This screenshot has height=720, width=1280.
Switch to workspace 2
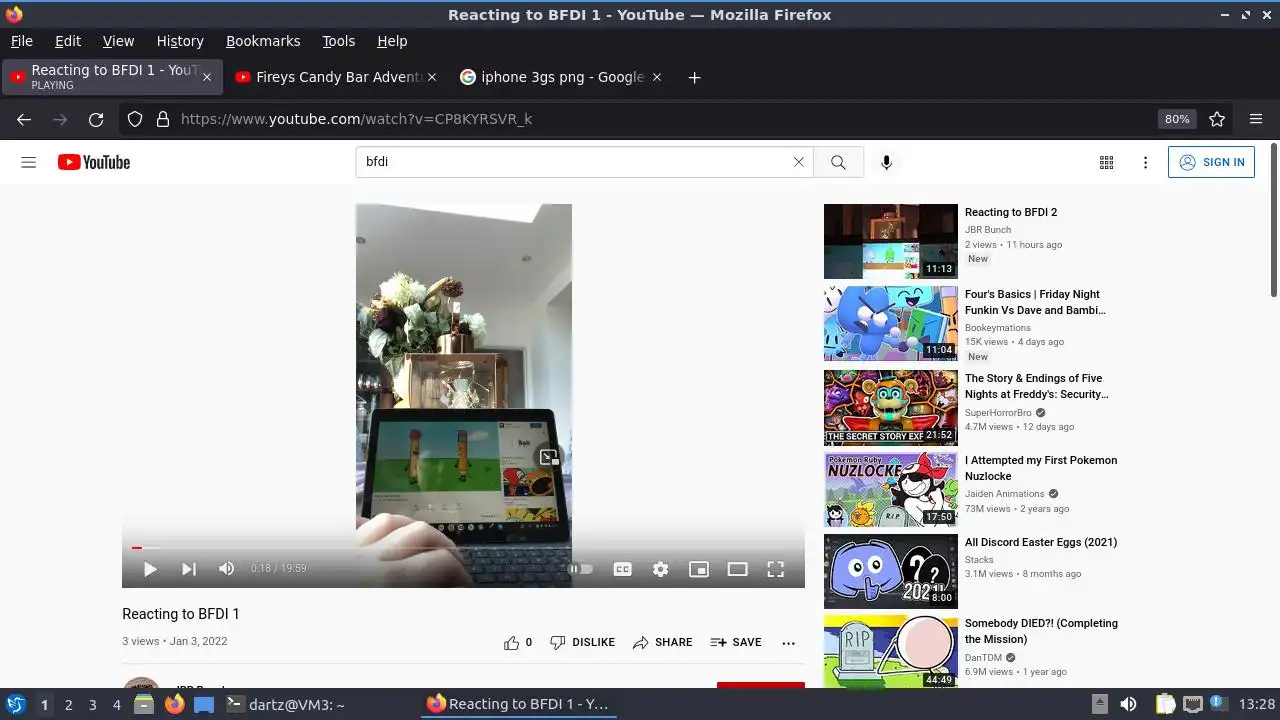point(68,705)
